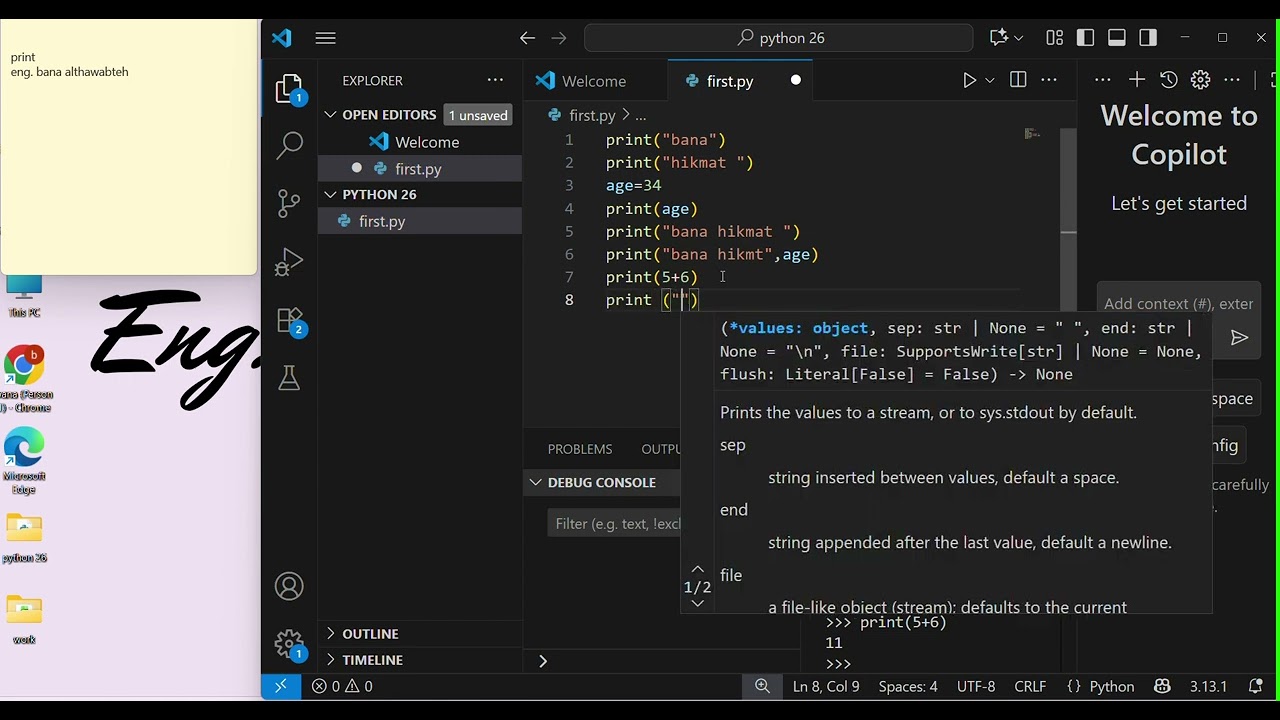Select Welcome in Open Editors
The width and height of the screenshot is (1280, 720).
(420, 142)
